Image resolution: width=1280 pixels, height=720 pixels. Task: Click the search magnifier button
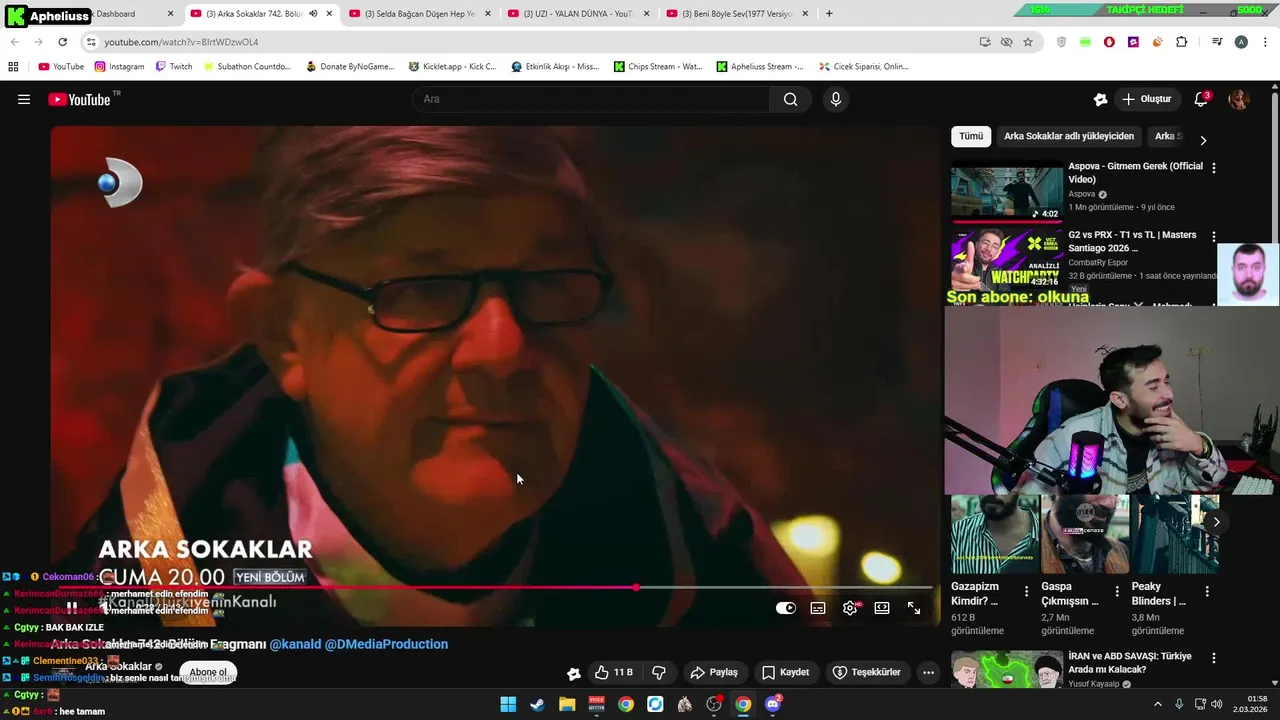790,99
